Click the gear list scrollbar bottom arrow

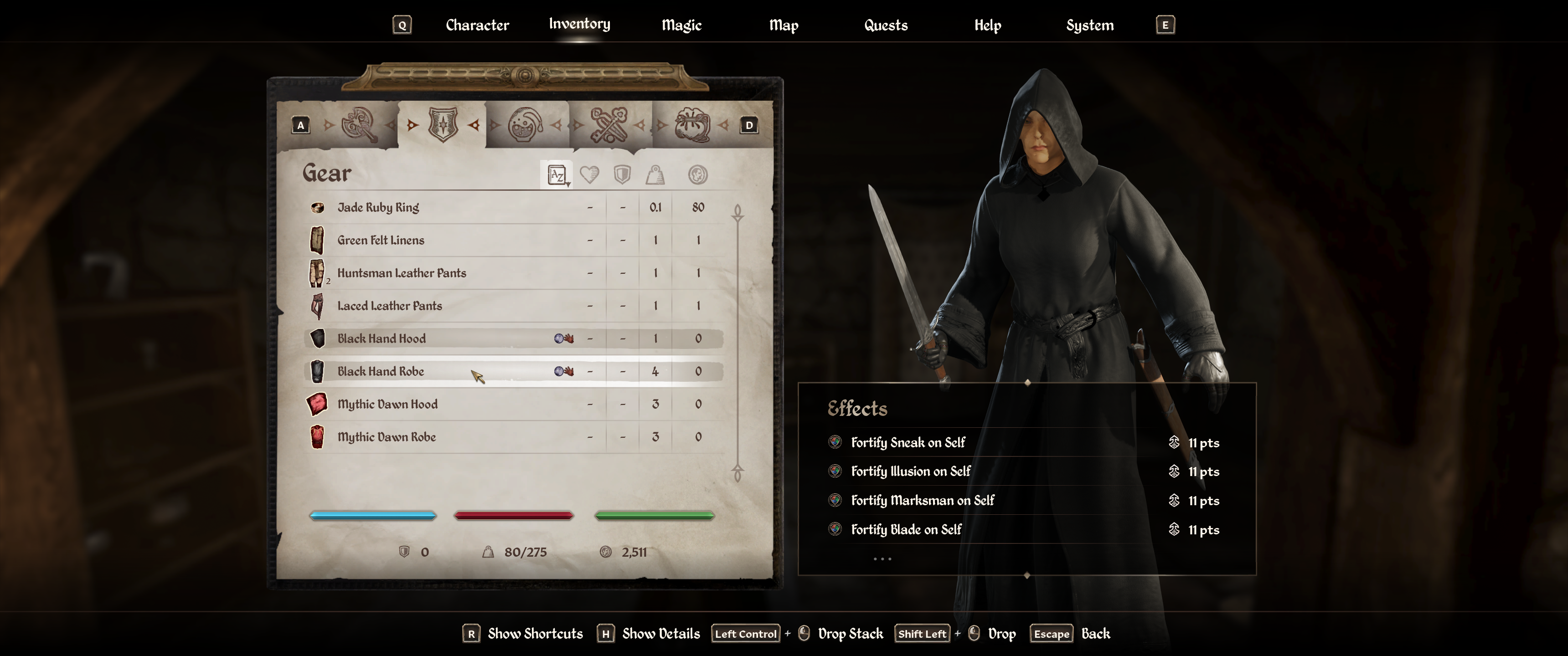click(x=738, y=473)
